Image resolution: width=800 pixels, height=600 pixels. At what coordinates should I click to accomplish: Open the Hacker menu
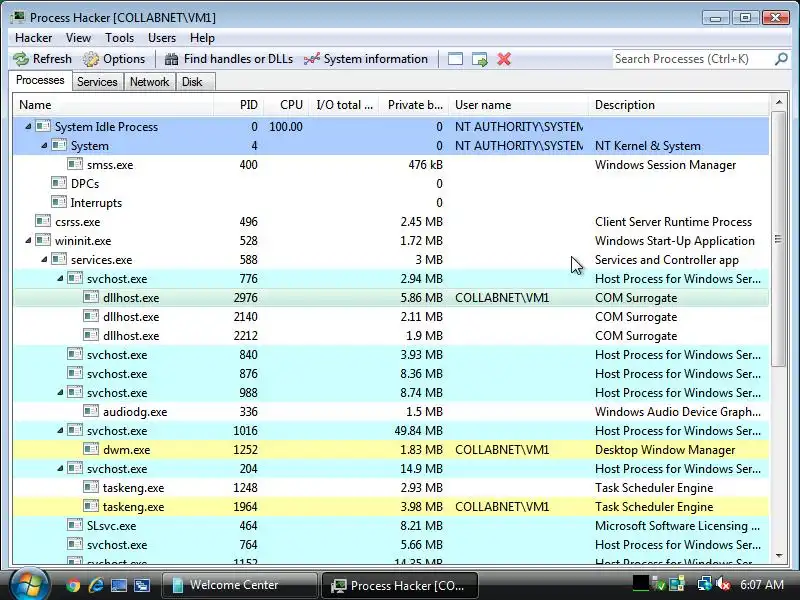tap(34, 38)
